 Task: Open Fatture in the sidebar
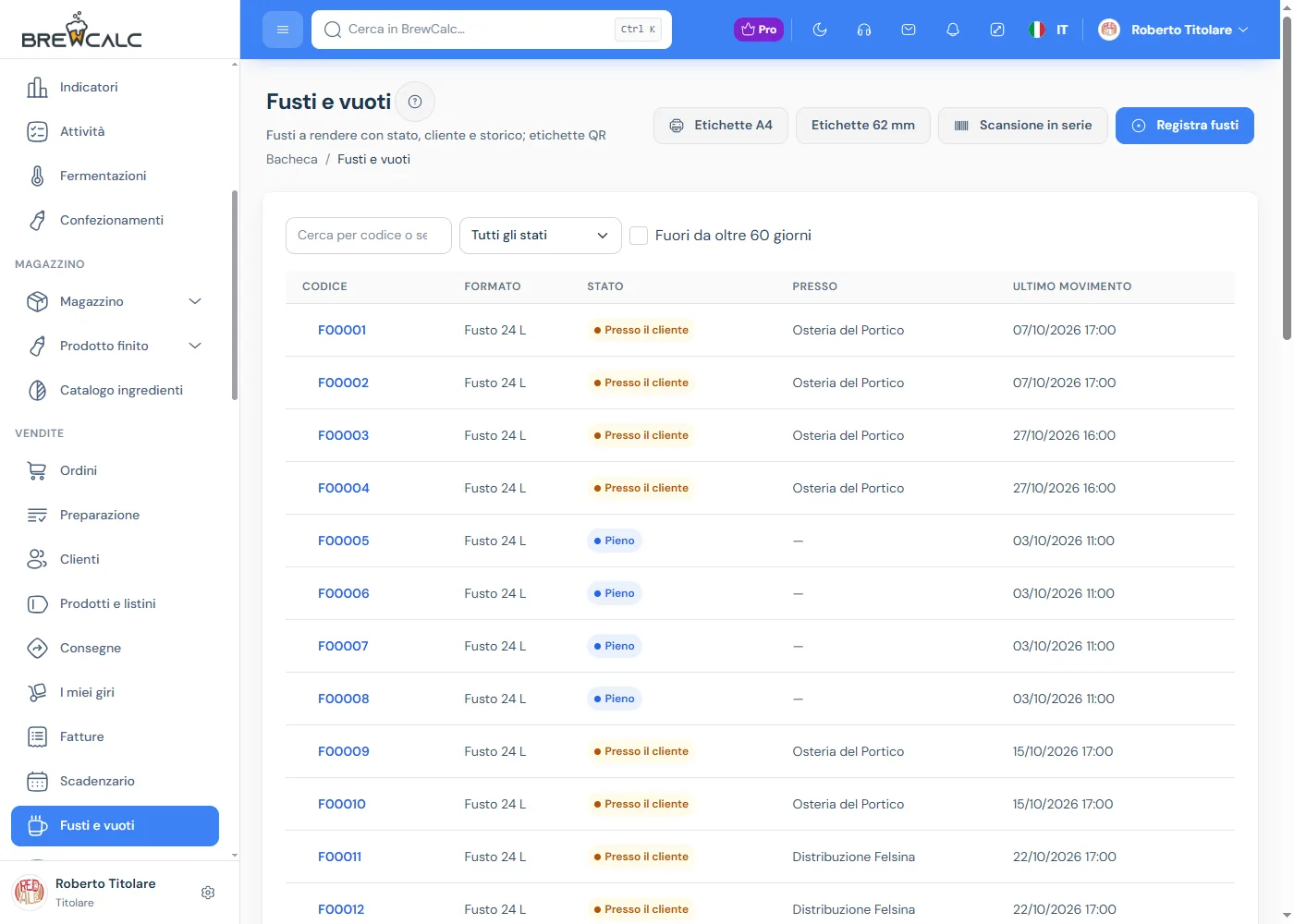pos(115,736)
